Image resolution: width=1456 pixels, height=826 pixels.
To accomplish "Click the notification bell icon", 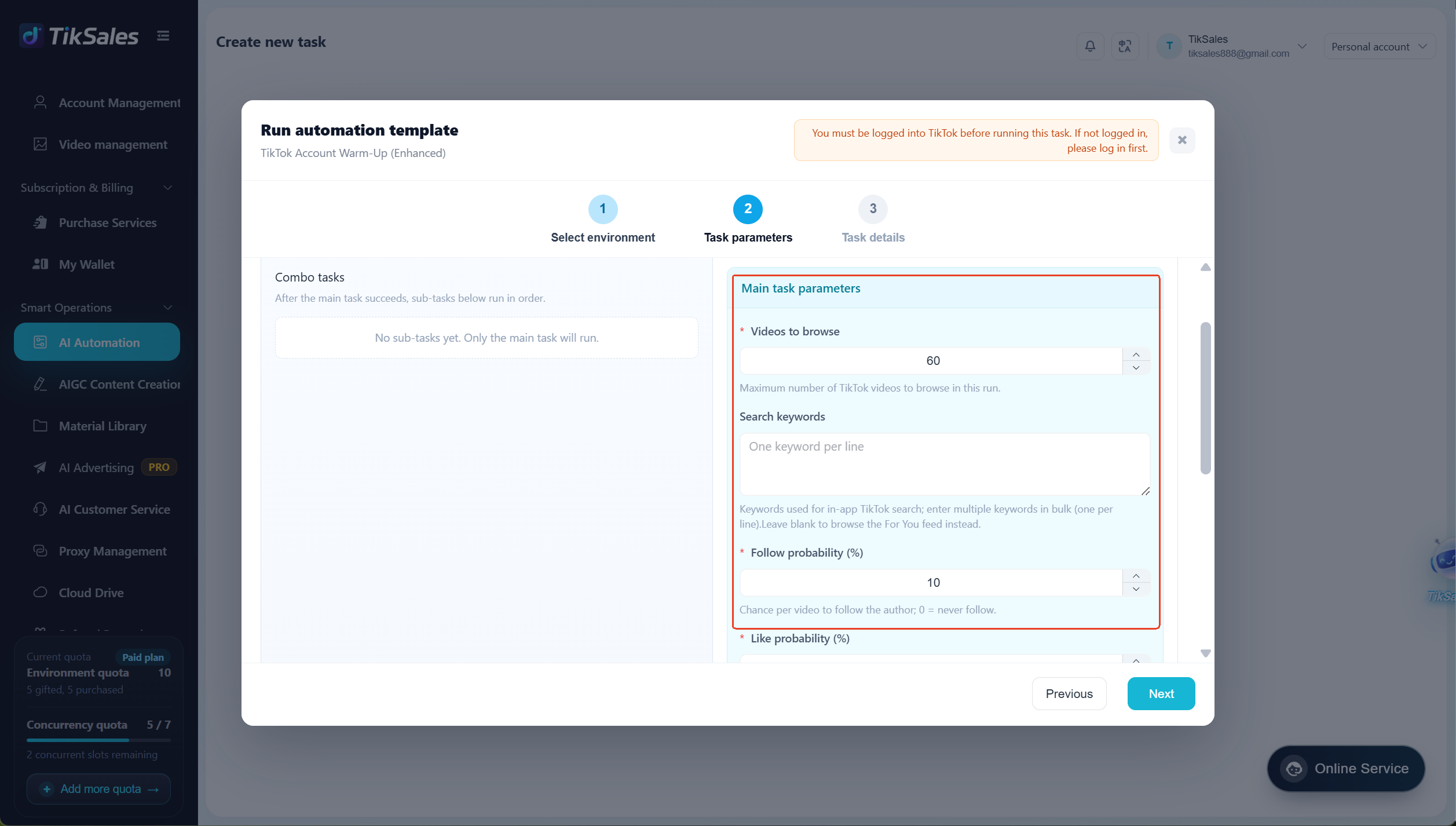I will coord(1090,46).
